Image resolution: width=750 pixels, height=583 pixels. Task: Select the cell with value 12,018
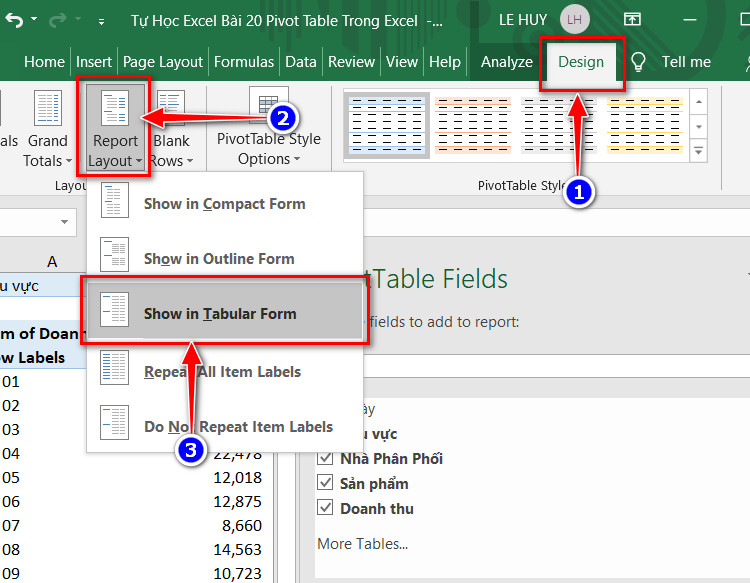point(237,477)
